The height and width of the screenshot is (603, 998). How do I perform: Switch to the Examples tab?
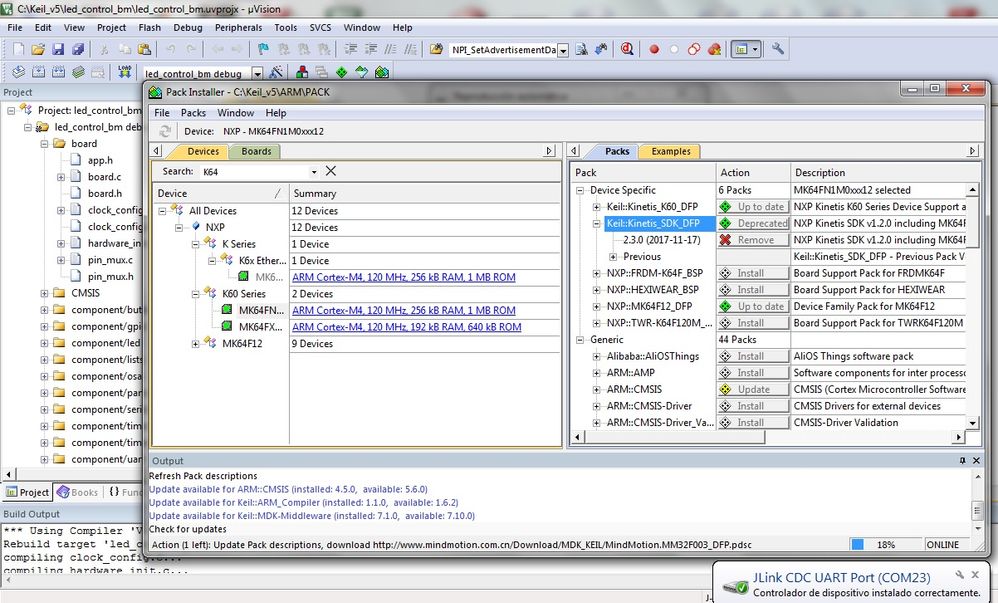(671, 151)
